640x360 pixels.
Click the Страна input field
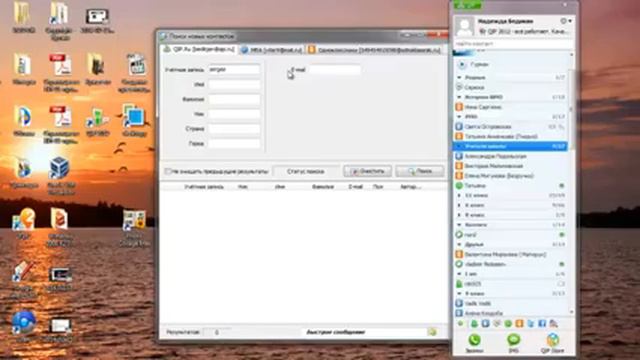234,129
